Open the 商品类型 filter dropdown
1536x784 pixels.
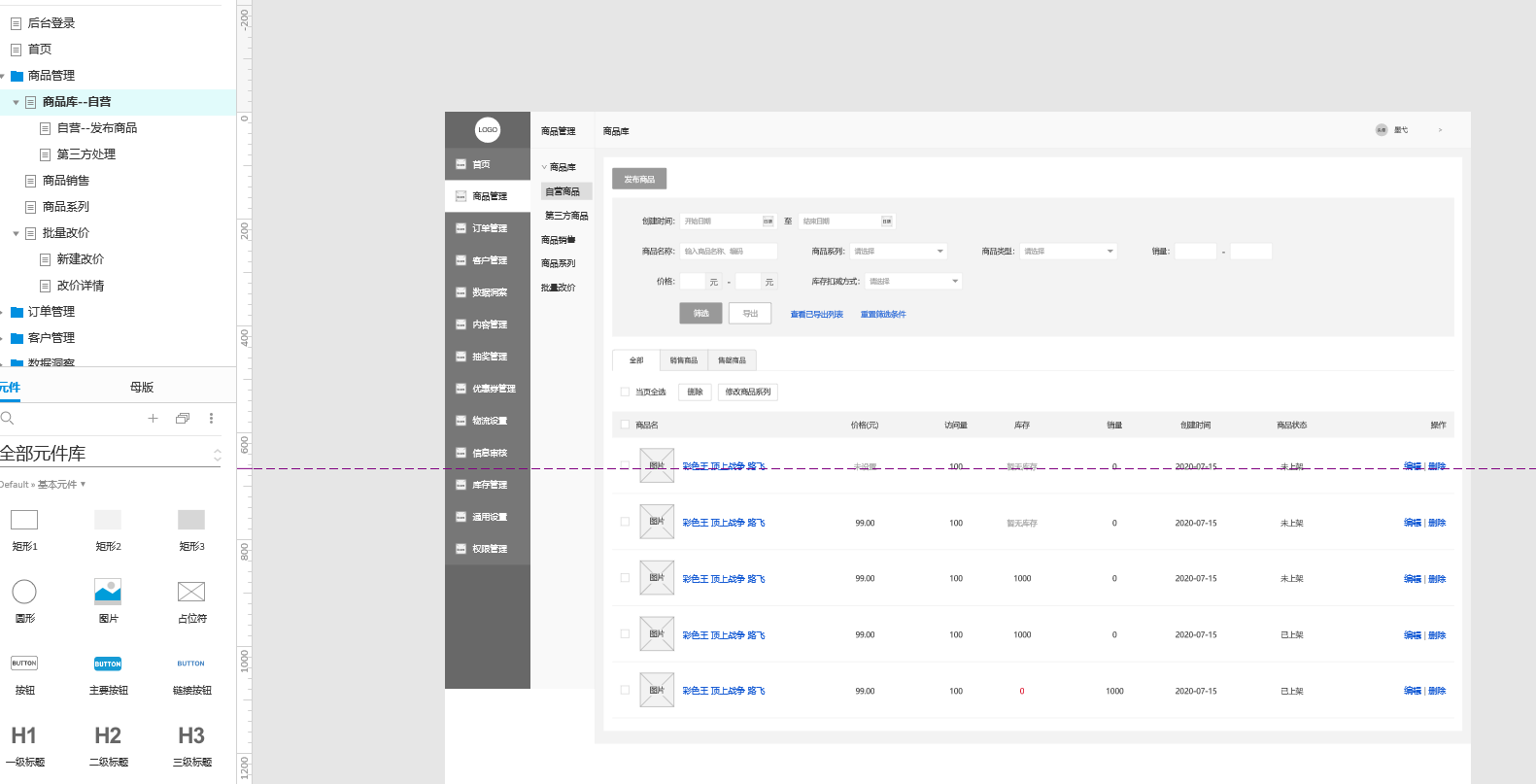tap(1069, 252)
